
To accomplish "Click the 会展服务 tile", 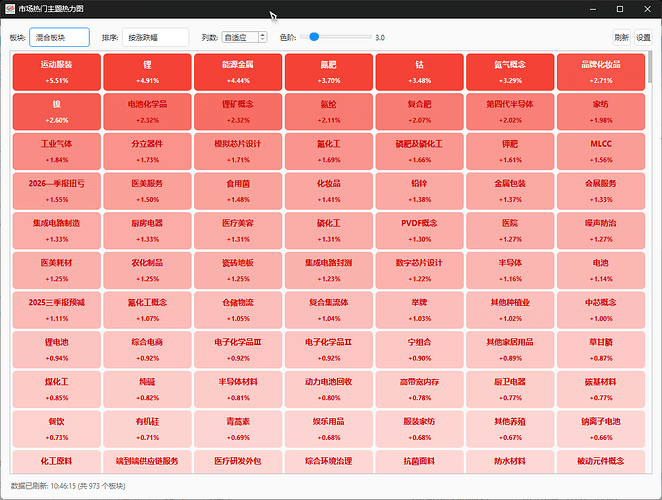I will coord(601,191).
